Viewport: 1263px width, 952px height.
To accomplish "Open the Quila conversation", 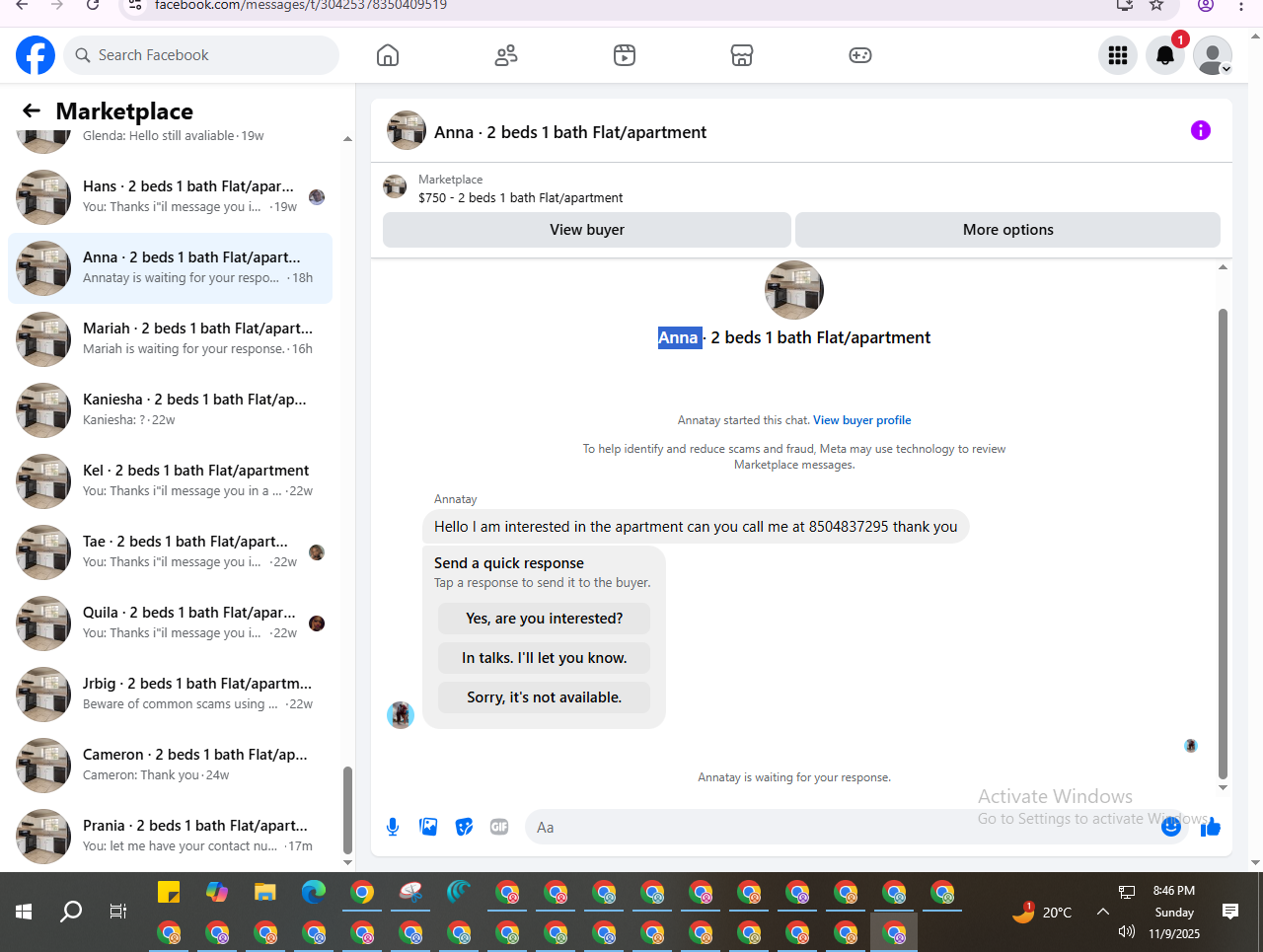I will pyautogui.click(x=170, y=623).
